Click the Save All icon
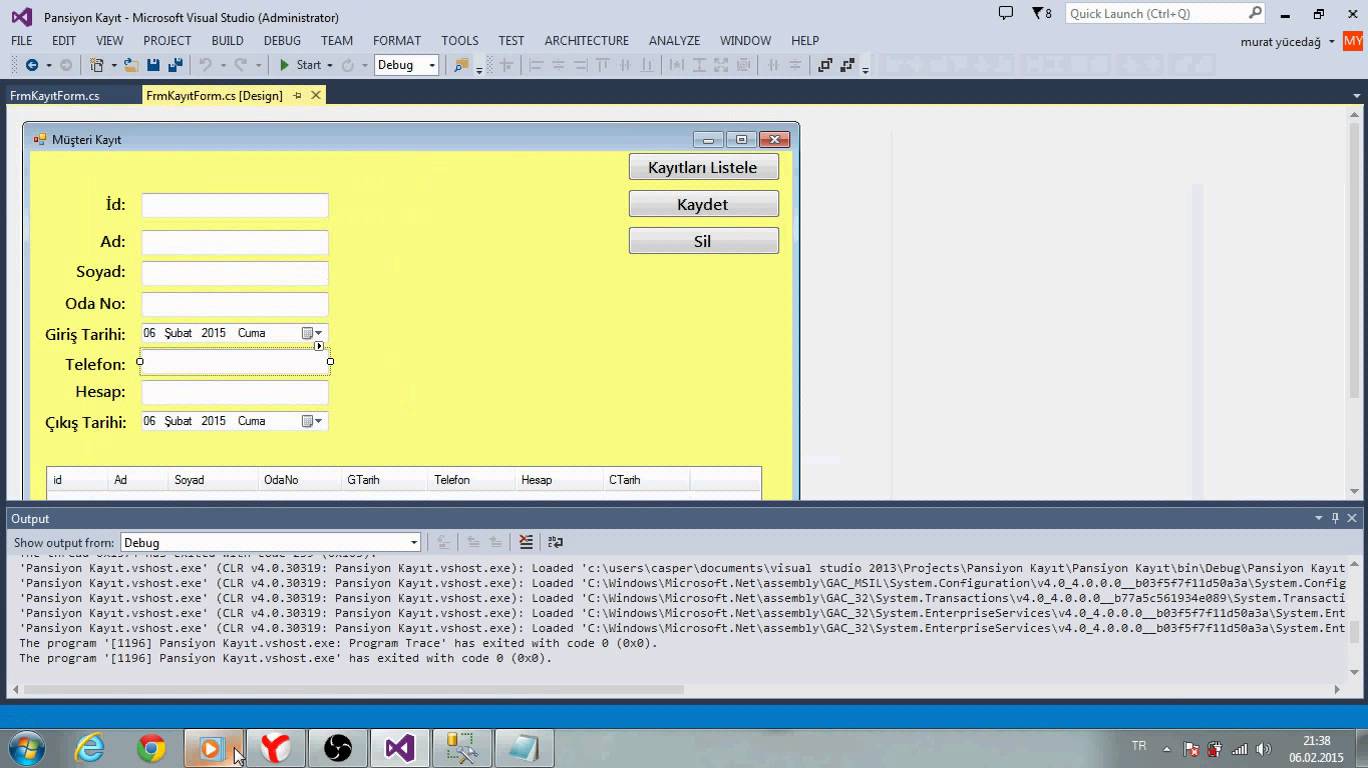This screenshot has width=1368, height=768. [x=175, y=65]
